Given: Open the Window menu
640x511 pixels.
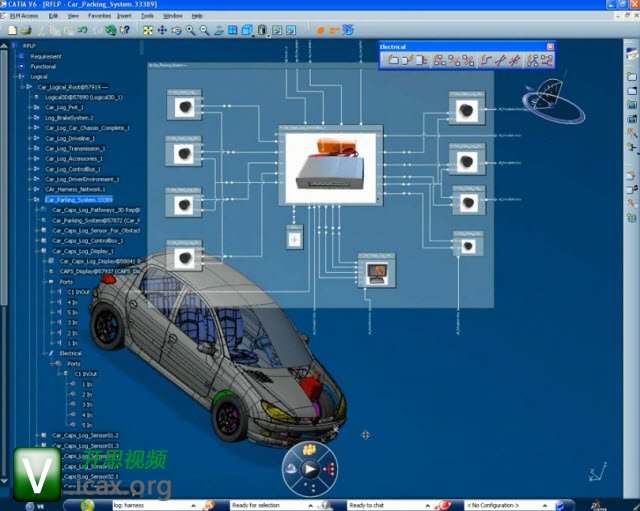Looking at the screenshot, I should [172, 16].
